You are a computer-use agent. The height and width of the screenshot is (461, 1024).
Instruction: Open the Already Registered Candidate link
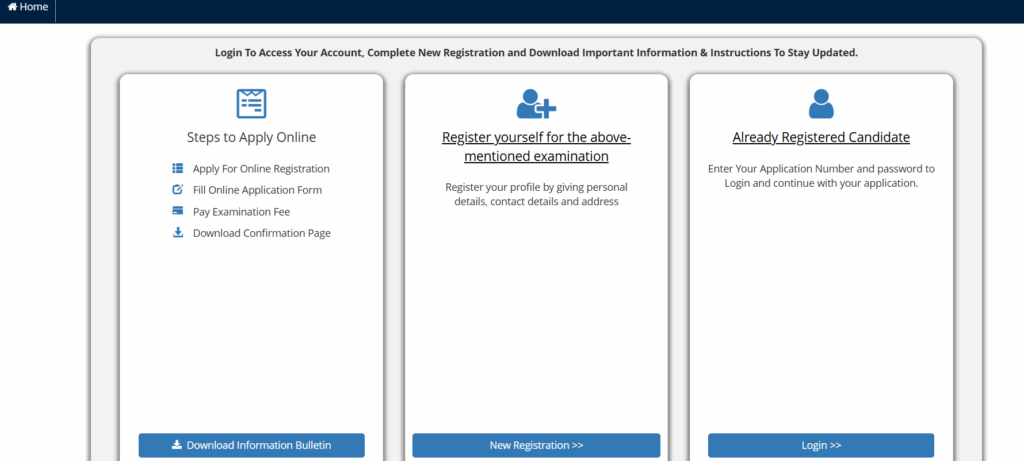click(821, 137)
